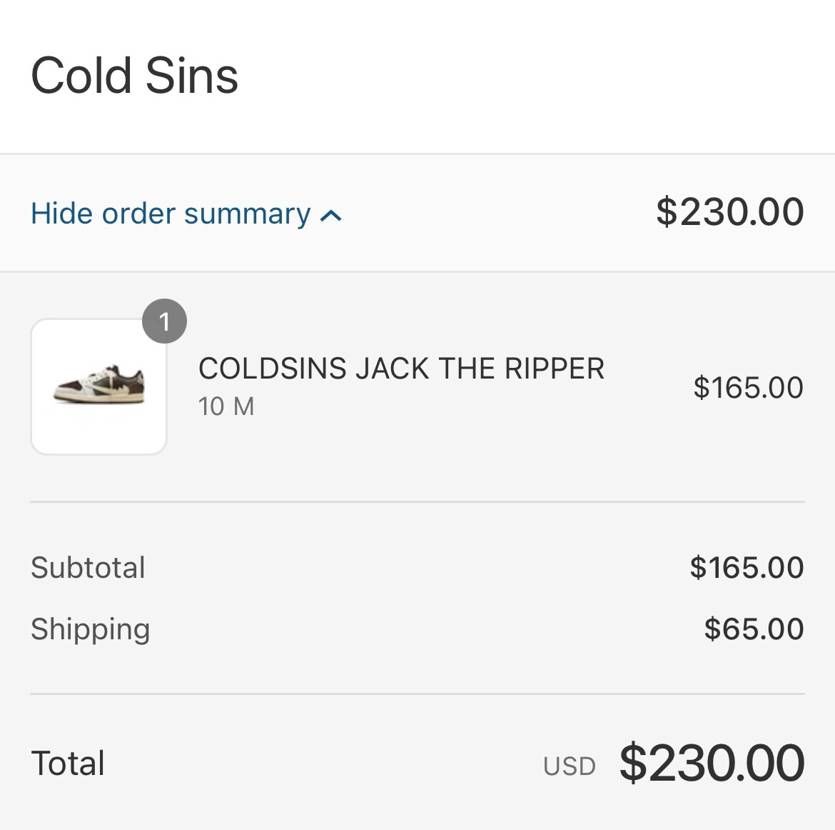Click the 10 M size label
This screenshot has width=835, height=830.
pos(226,407)
